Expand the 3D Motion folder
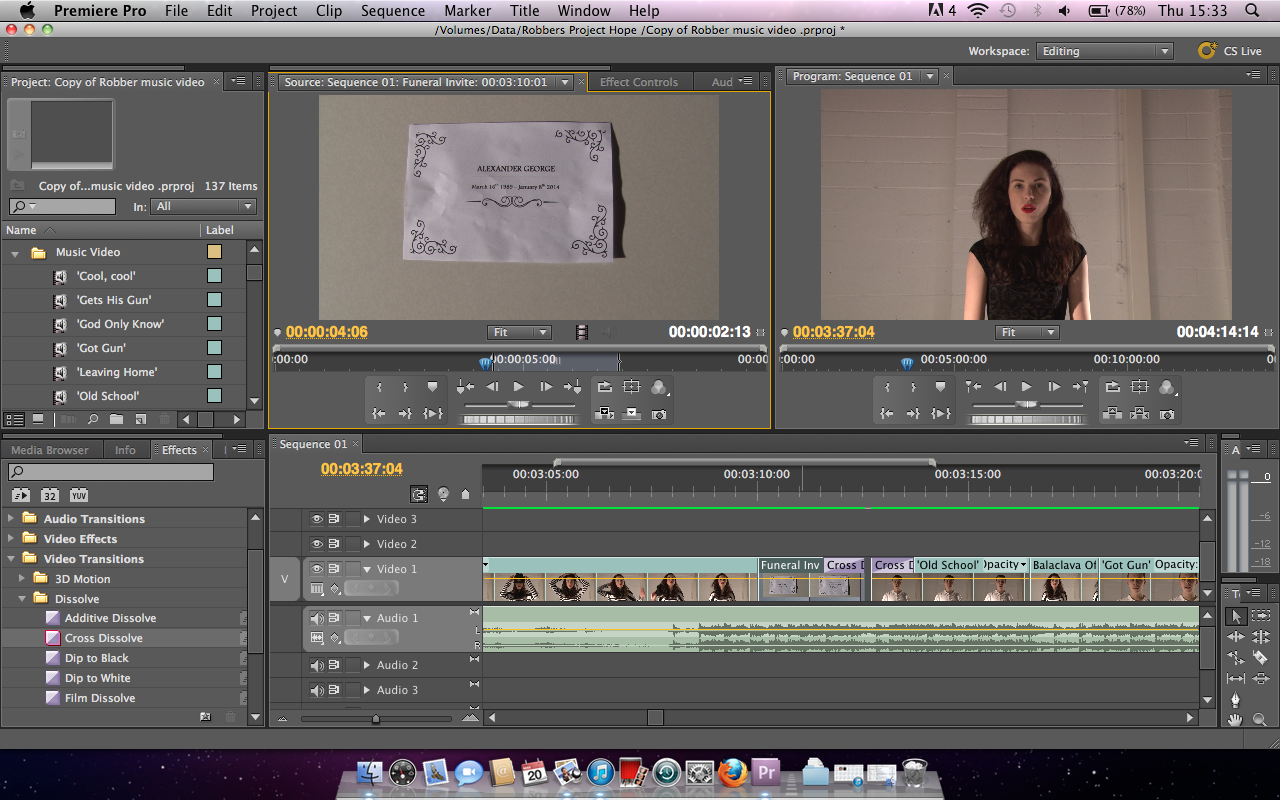The width and height of the screenshot is (1280, 800). [x=22, y=578]
